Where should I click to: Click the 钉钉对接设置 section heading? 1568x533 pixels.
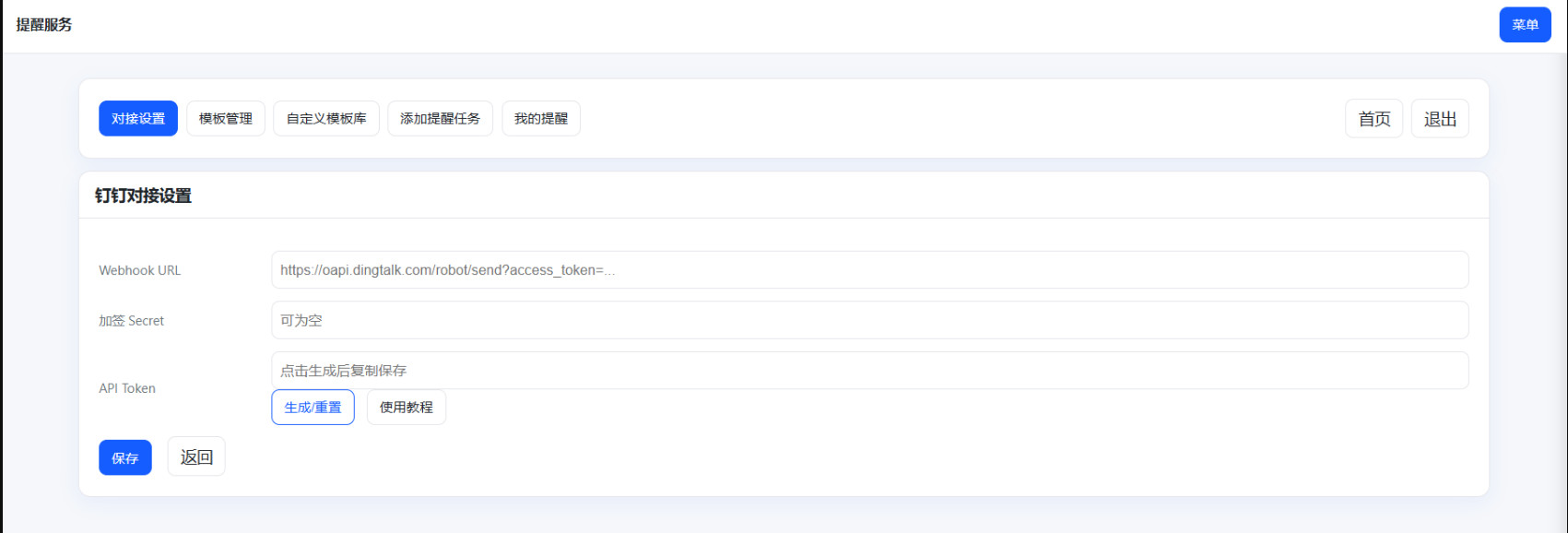(144, 195)
